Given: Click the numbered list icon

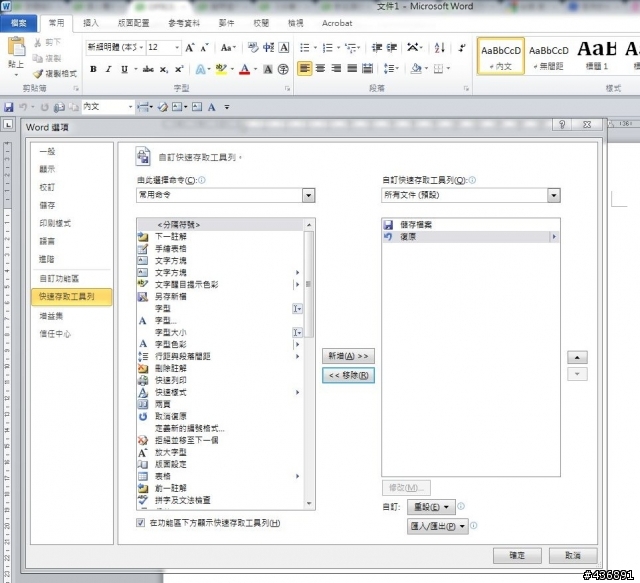Looking at the screenshot, I should (x=327, y=48).
